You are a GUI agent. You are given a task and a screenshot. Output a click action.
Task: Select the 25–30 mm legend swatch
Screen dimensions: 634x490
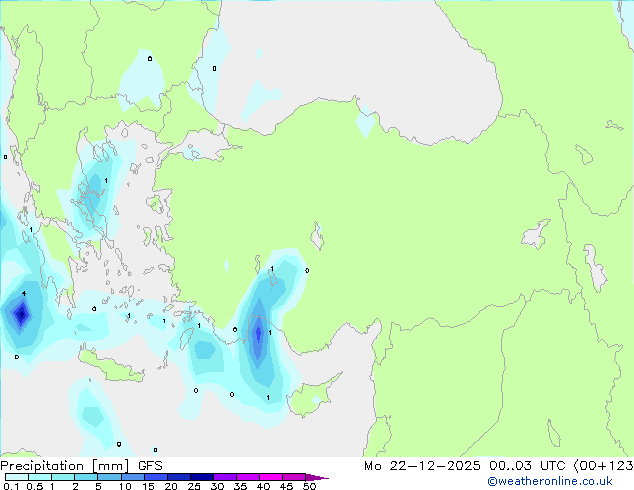[x=201, y=477]
